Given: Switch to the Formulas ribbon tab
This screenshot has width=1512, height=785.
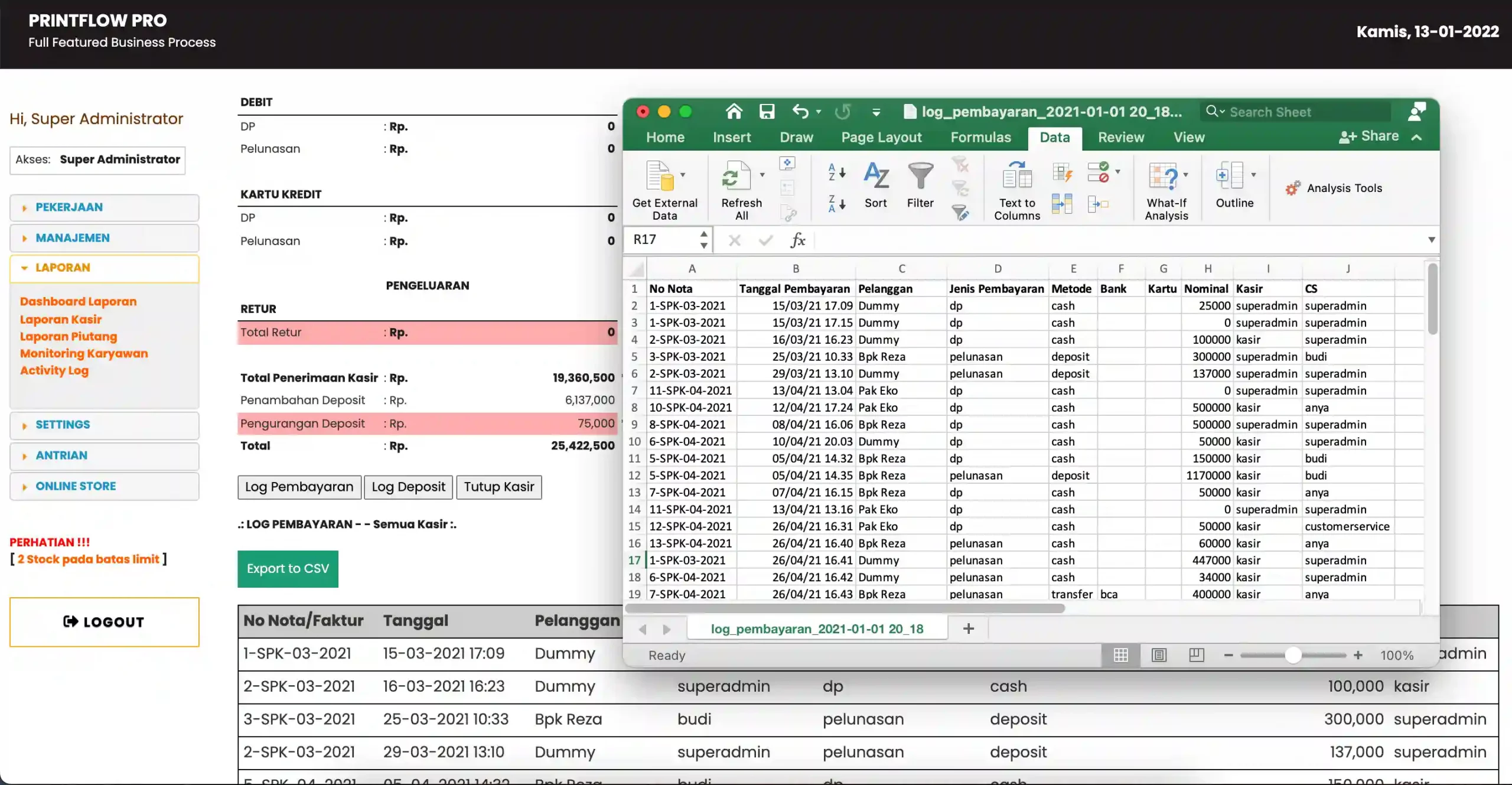Looking at the screenshot, I should coord(980,137).
